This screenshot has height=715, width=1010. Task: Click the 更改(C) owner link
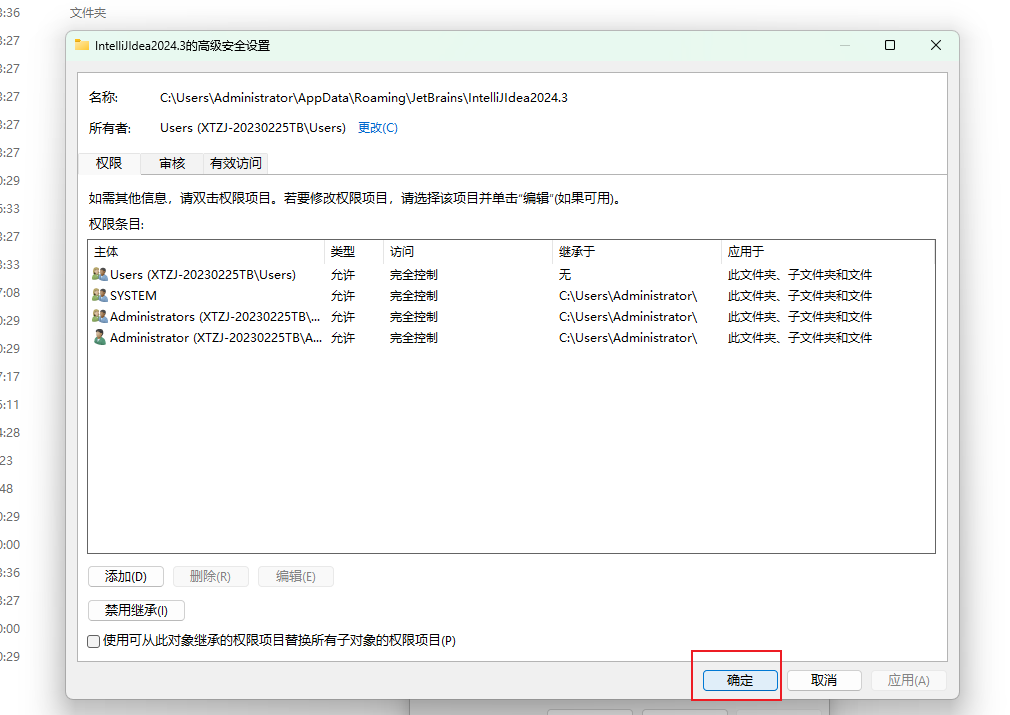point(378,128)
